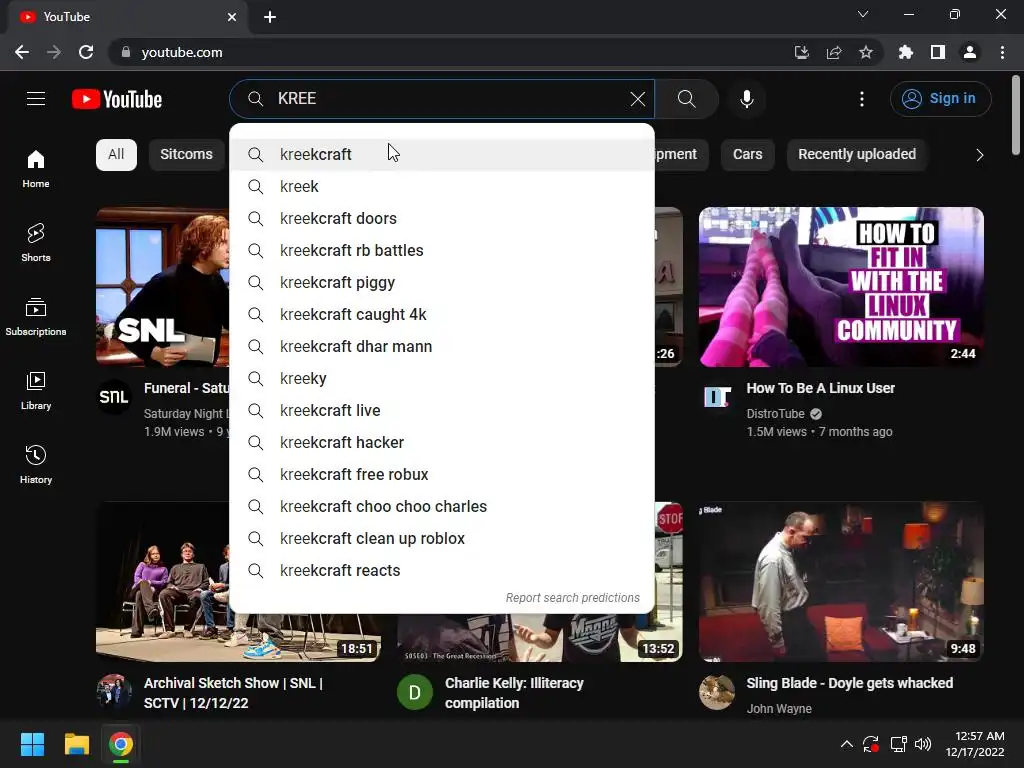This screenshot has width=1024, height=768.
Task: Open the green D channel avatar
Action: click(415, 692)
